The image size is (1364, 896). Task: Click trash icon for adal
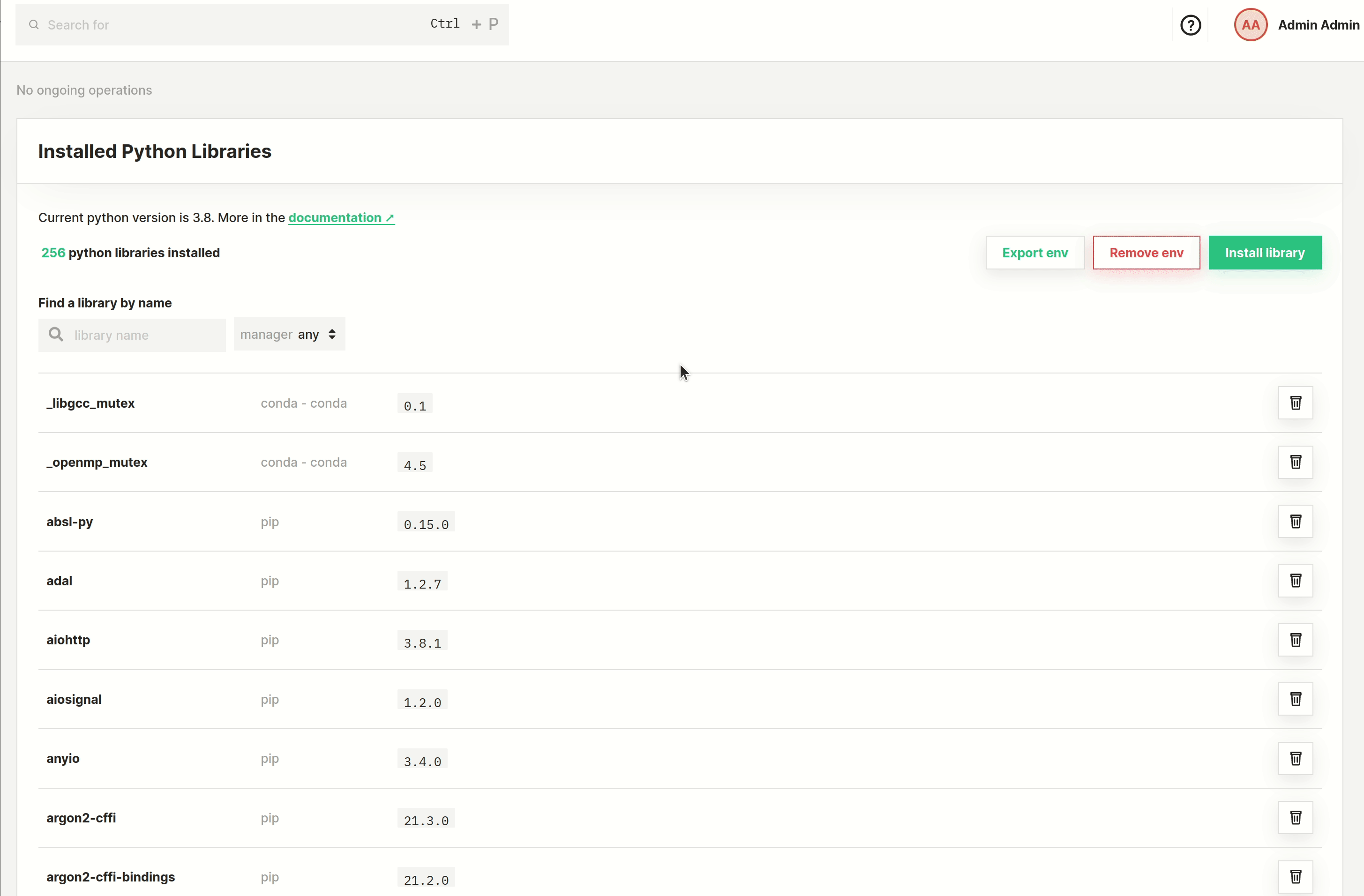pos(1295,580)
